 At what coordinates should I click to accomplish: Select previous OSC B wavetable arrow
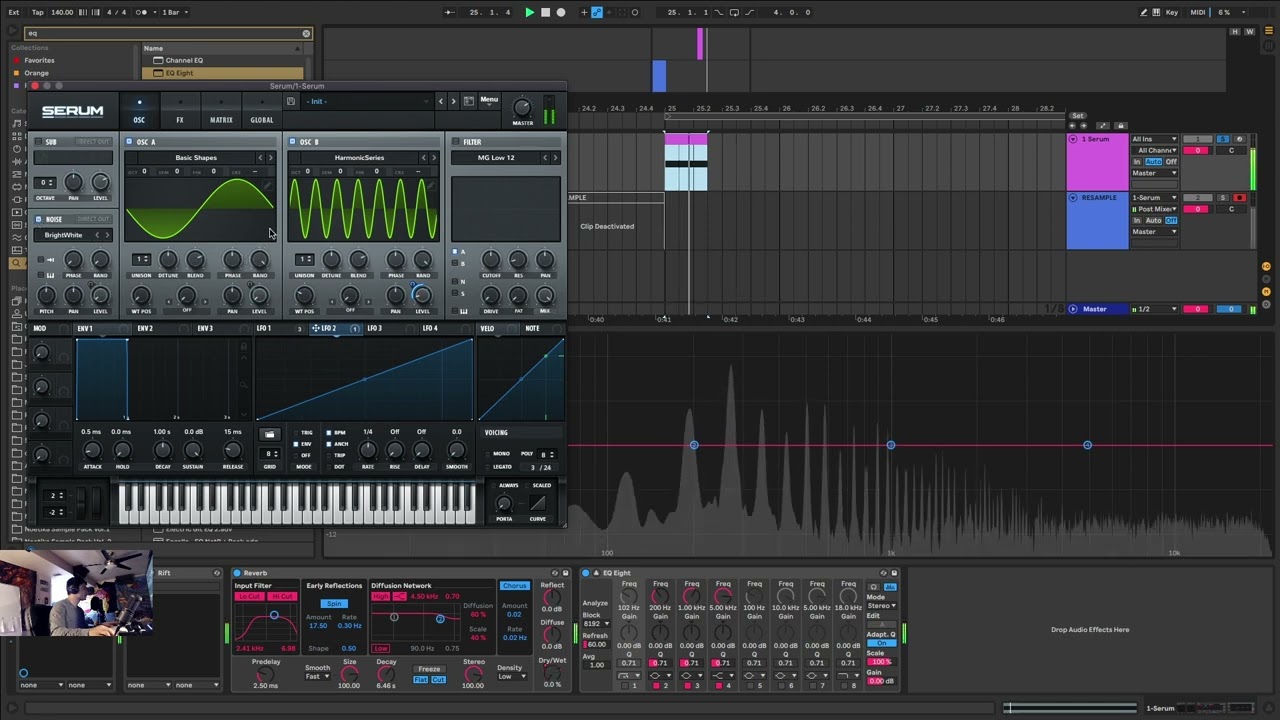tap(424, 158)
